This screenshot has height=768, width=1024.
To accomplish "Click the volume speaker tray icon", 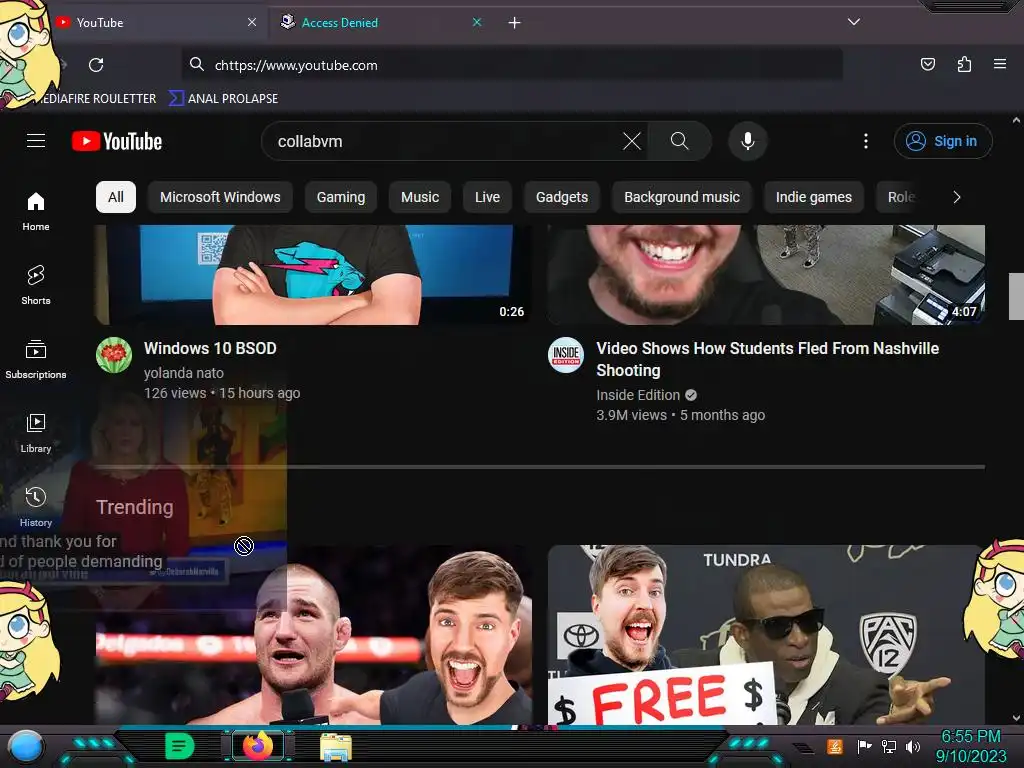I will (x=913, y=746).
